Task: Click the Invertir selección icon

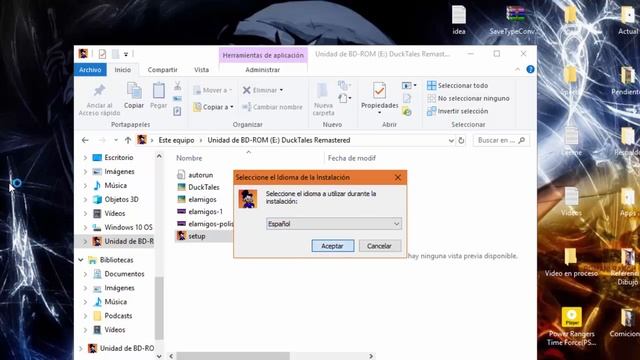Action: pos(431,111)
